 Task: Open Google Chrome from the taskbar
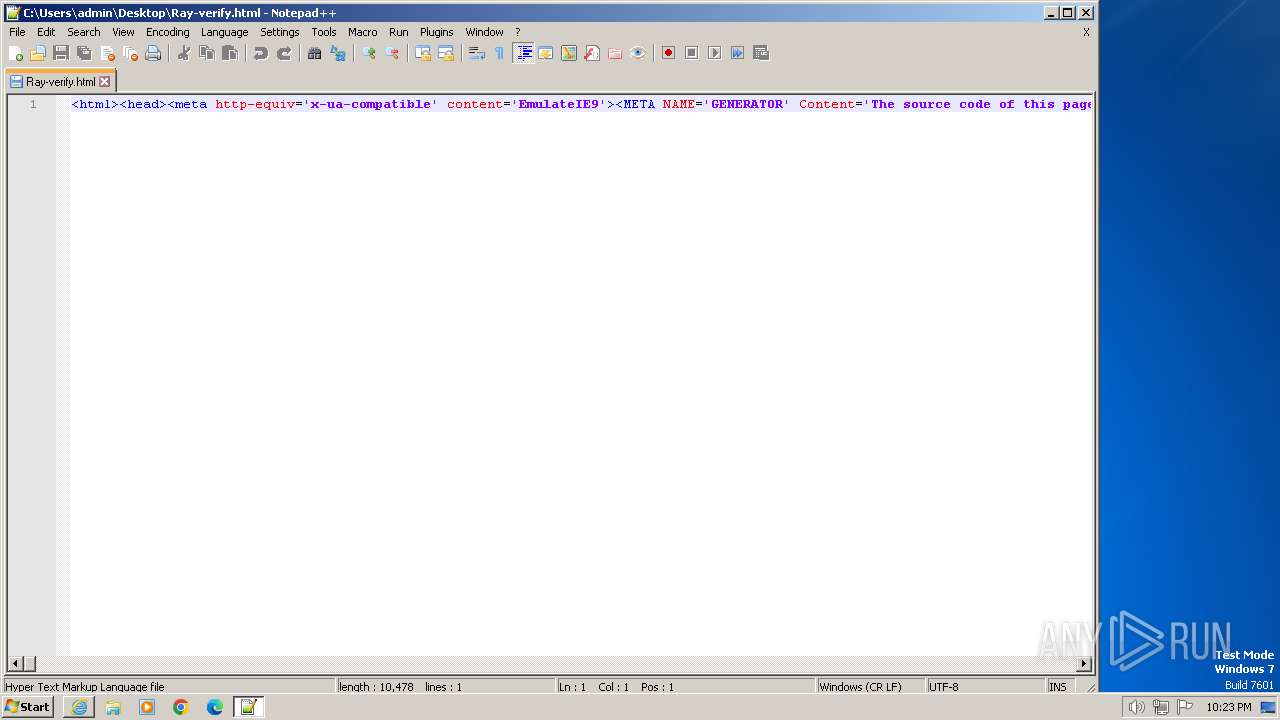pyautogui.click(x=181, y=707)
